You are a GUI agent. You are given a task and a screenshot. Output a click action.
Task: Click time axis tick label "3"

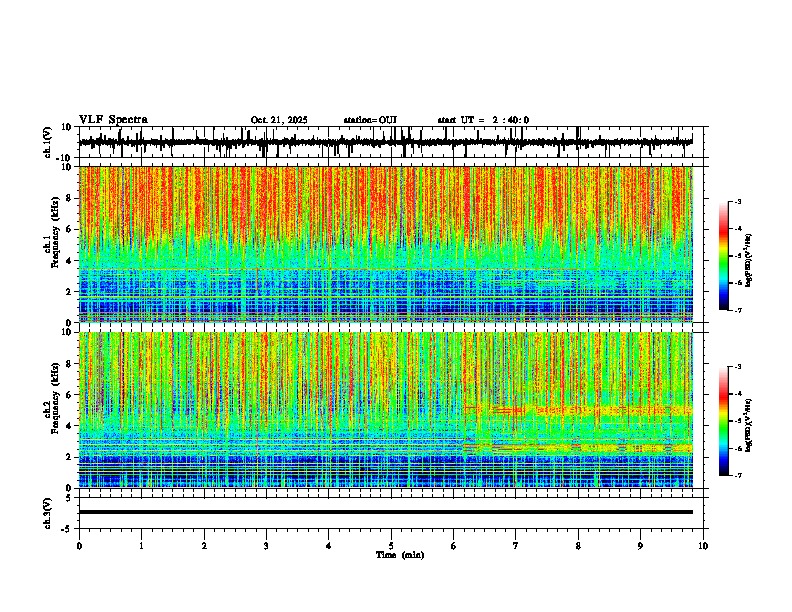click(x=266, y=546)
